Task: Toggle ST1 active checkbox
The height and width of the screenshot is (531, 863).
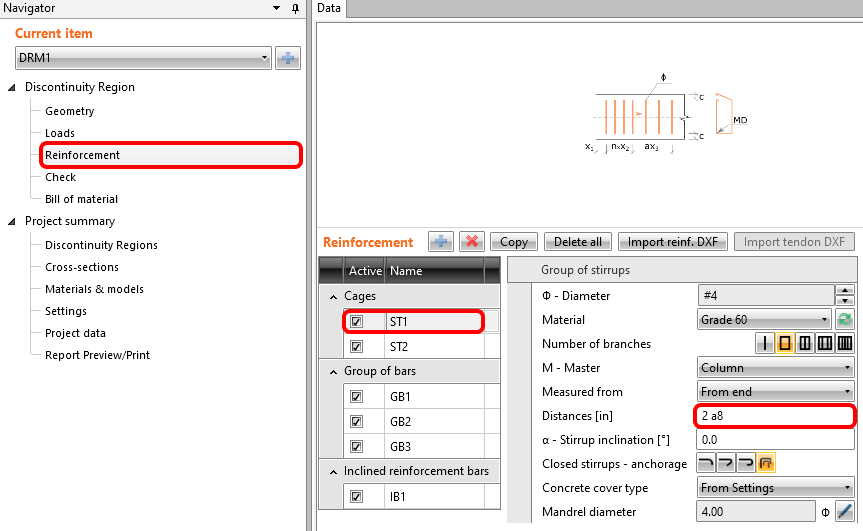Action: click(x=357, y=321)
